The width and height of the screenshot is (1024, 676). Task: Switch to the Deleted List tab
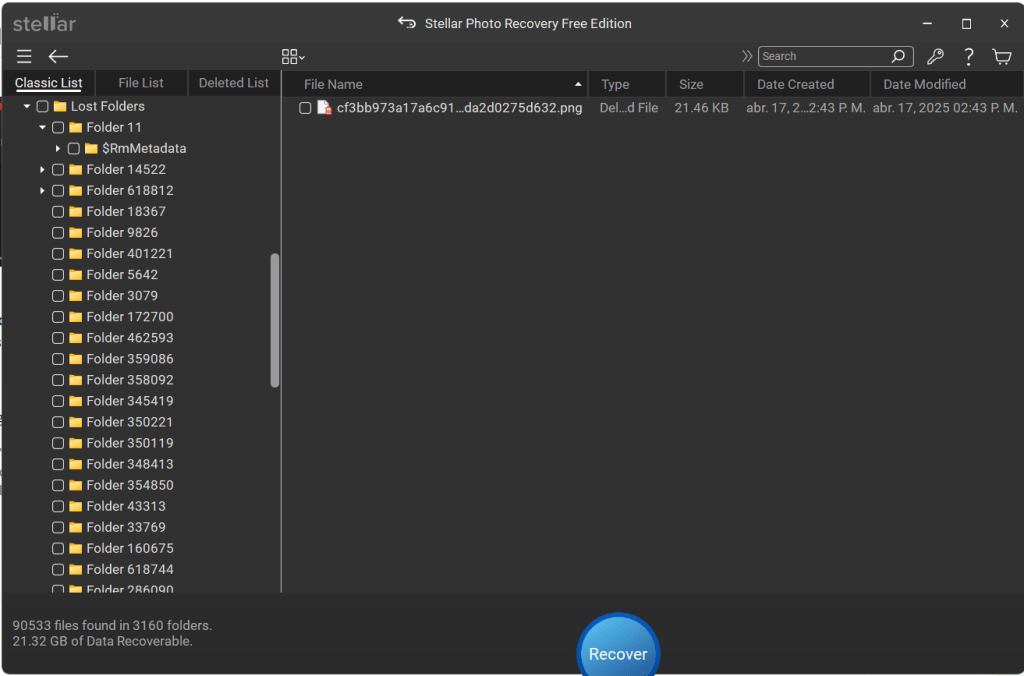click(234, 83)
